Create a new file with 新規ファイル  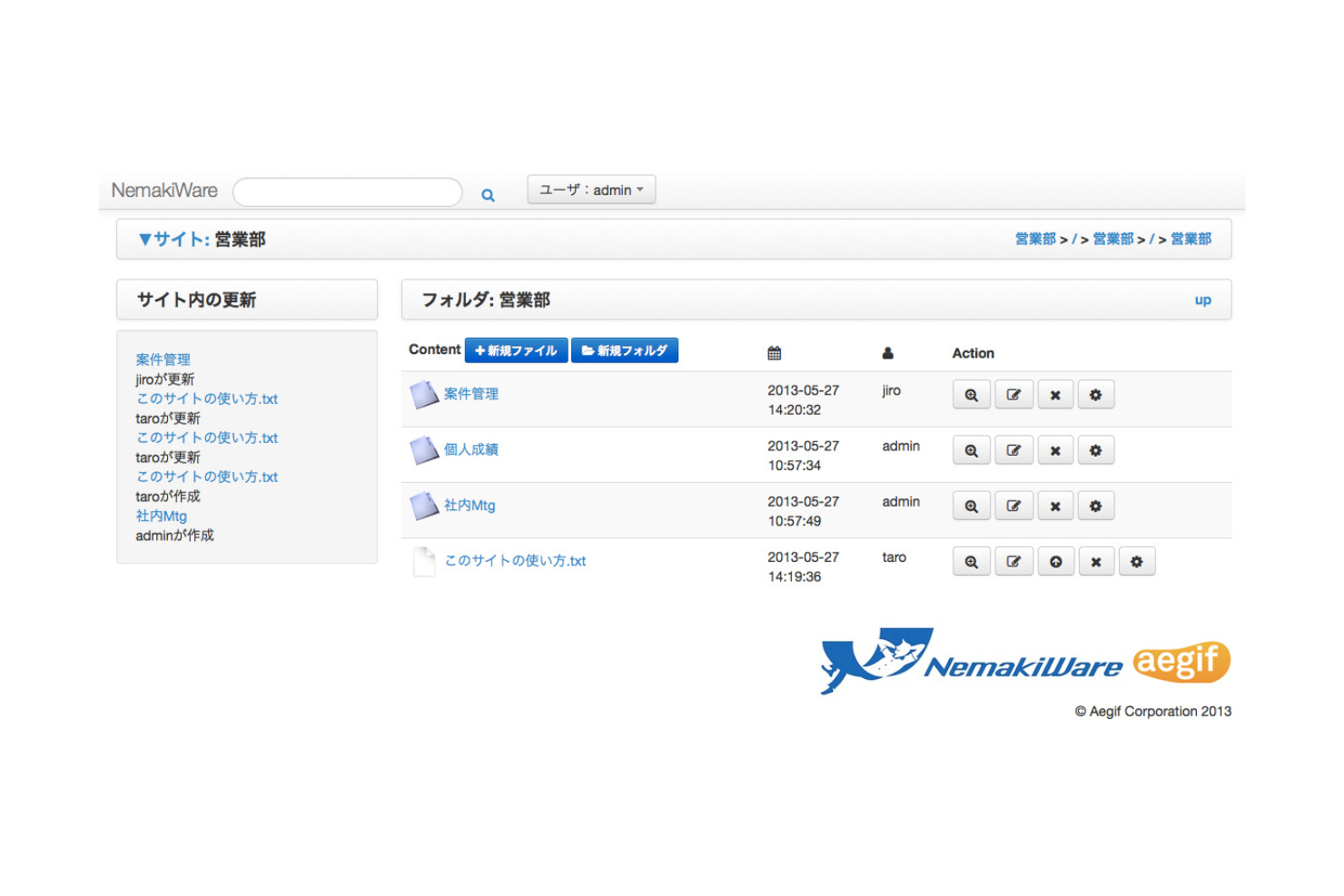click(x=516, y=350)
